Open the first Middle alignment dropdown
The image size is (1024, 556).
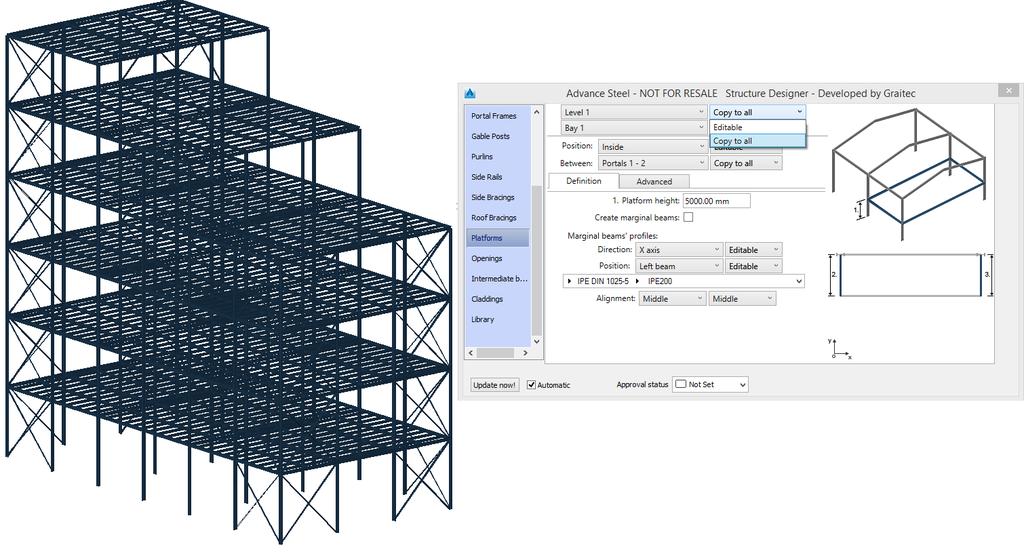tap(673, 299)
